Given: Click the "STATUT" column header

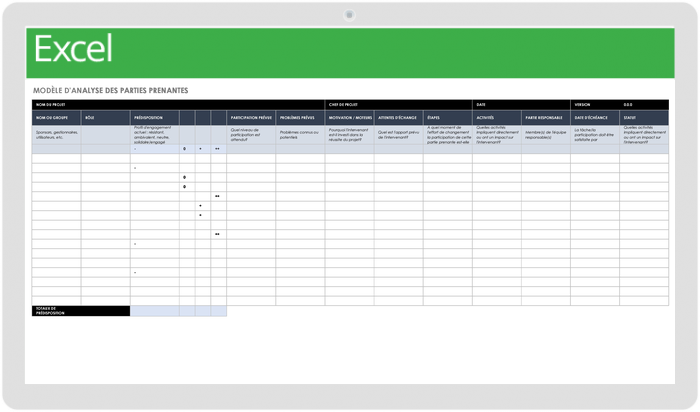Looking at the screenshot, I should click(x=644, y=118).
